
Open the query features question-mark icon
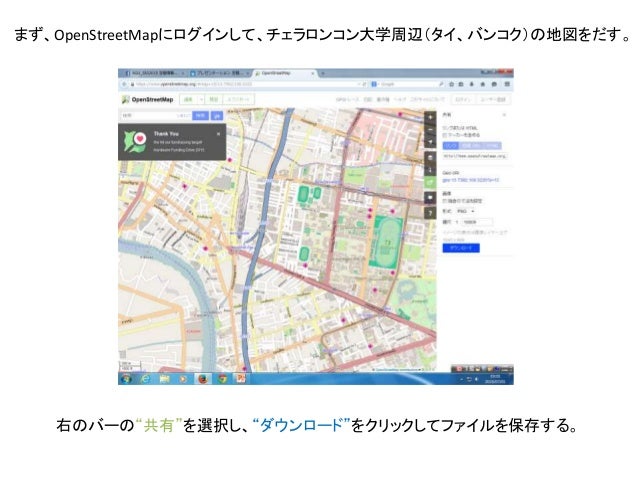pyautogui.click(x=430, y=213)
